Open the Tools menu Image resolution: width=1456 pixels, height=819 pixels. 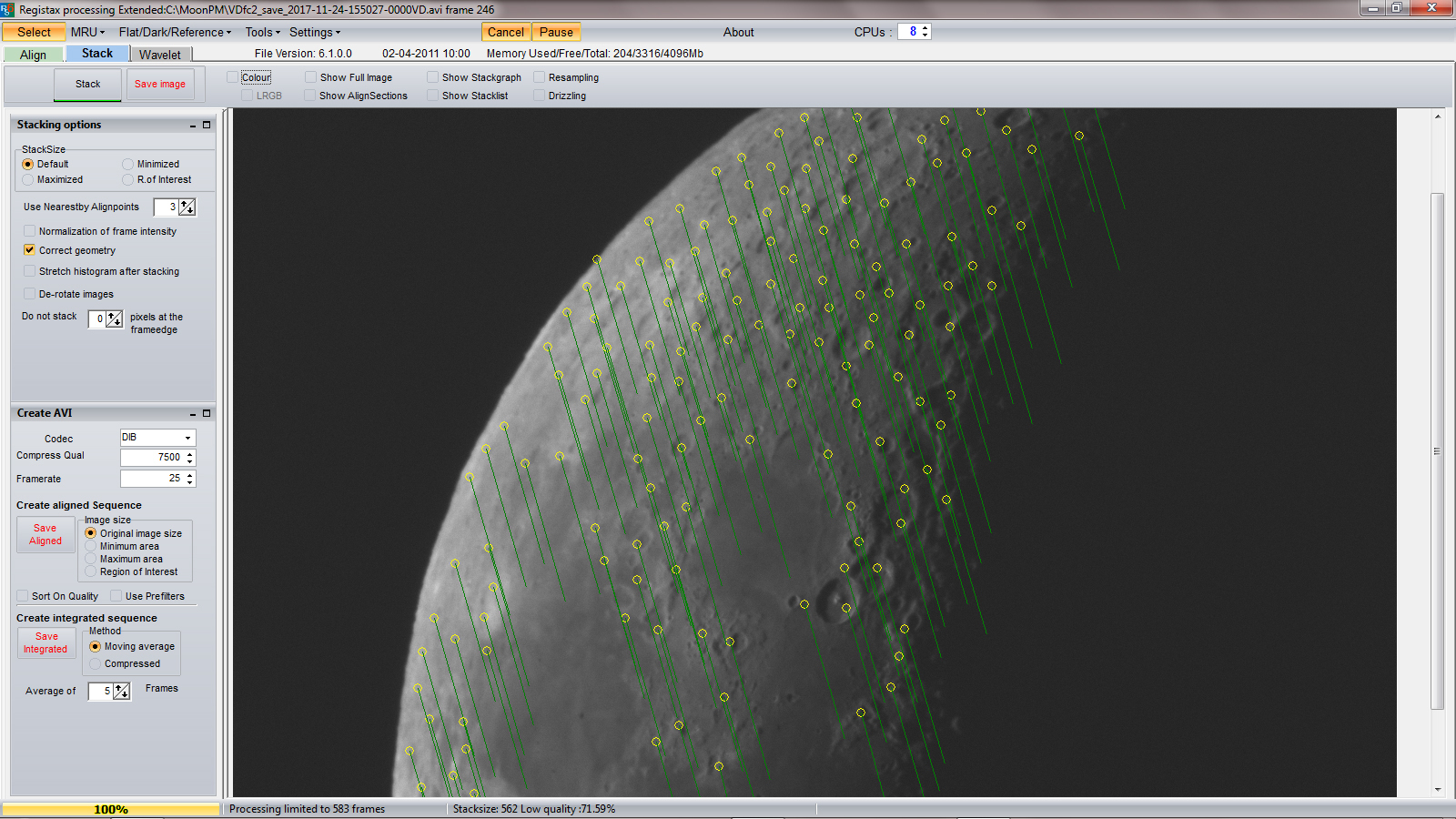(x=262, y=32)
